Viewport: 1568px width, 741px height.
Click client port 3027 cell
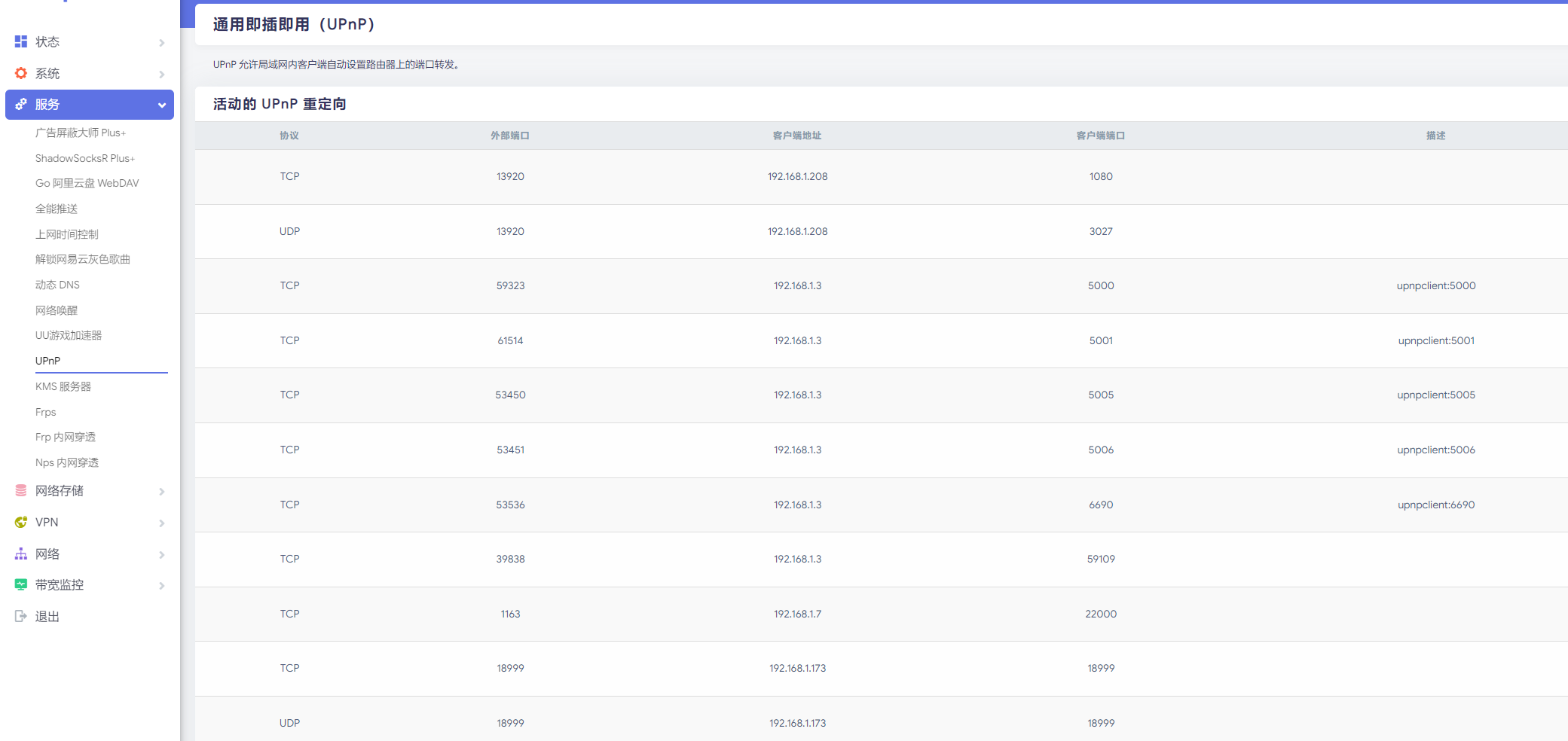click(x=1101, y=231)
